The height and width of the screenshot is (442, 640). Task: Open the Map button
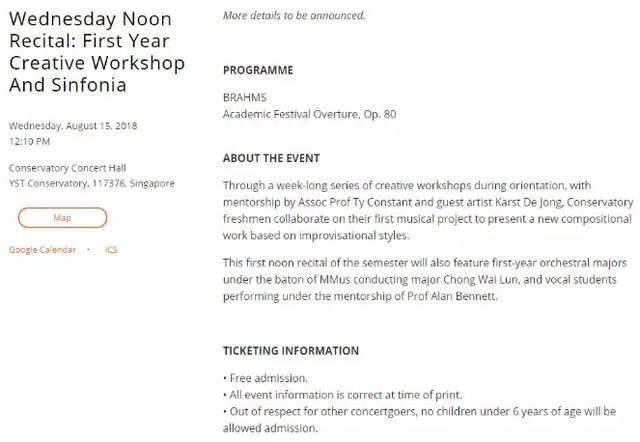tap(62, 217)
